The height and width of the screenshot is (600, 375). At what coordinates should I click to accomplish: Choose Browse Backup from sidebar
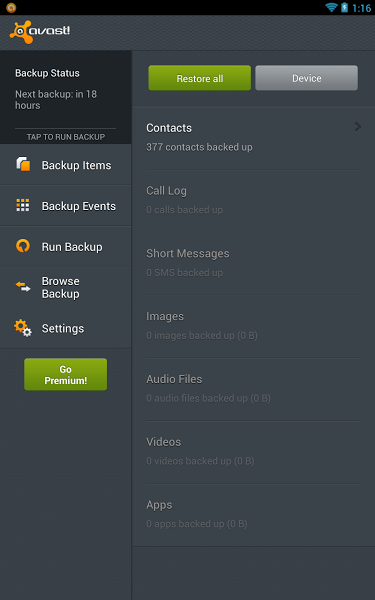tap(66, 287)
